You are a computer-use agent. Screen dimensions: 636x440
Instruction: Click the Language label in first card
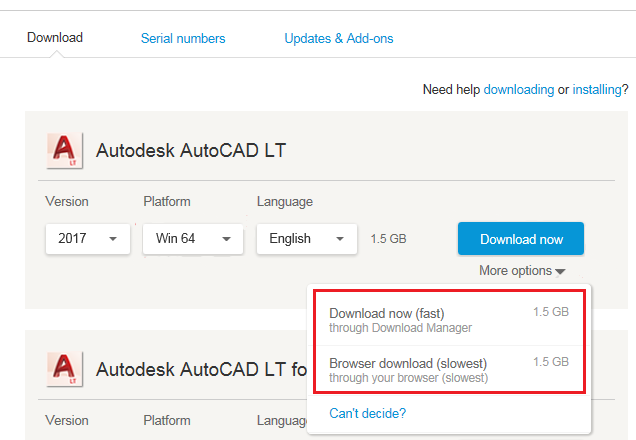285,202
